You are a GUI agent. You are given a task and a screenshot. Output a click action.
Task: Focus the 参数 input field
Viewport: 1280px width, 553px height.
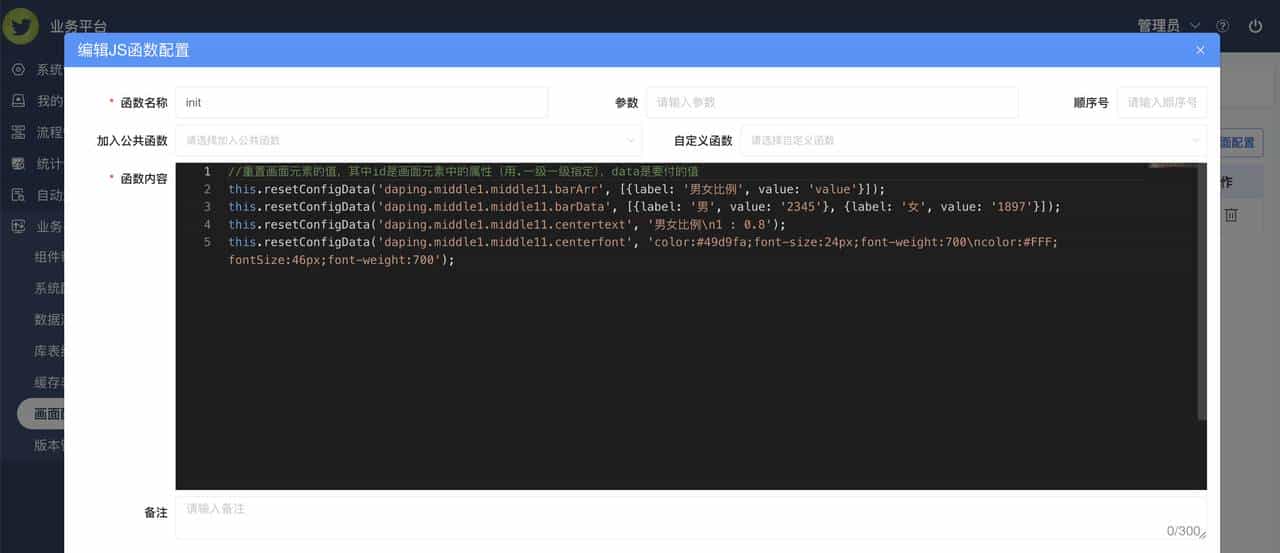click(x=832, y=102)
